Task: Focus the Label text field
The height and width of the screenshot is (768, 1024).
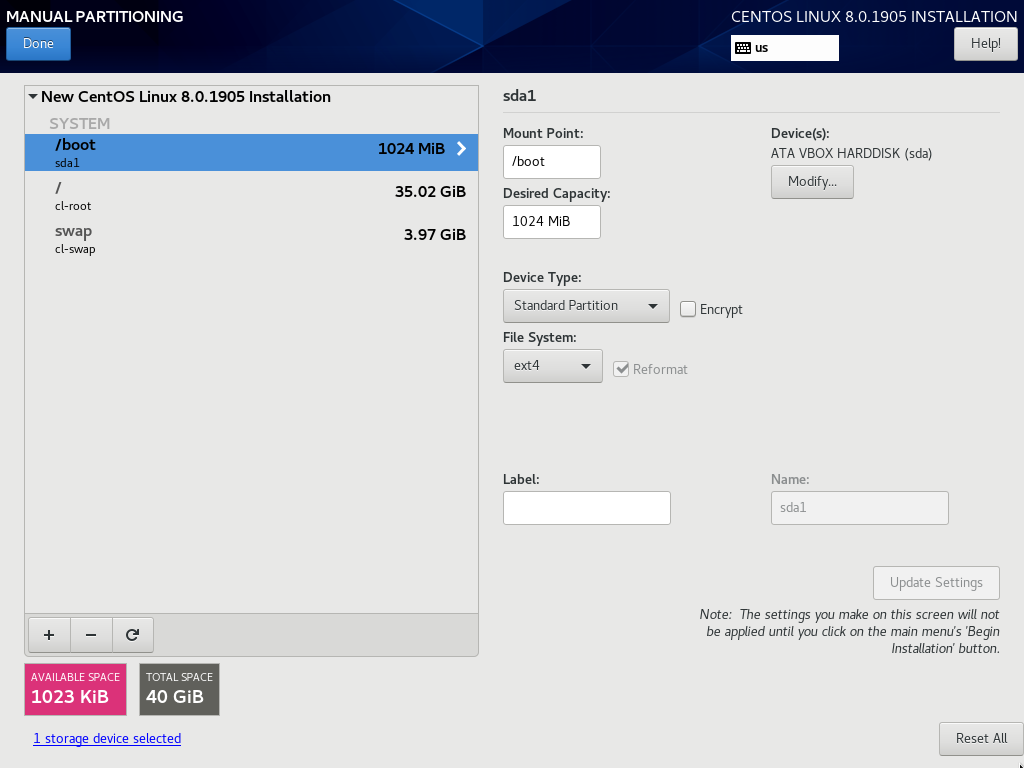Action: (586, 508)
